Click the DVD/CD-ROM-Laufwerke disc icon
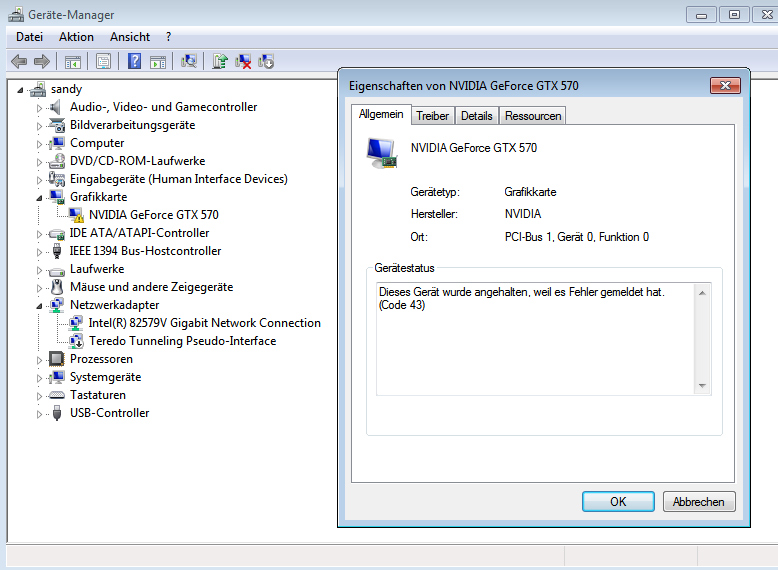 coord(57,161)
